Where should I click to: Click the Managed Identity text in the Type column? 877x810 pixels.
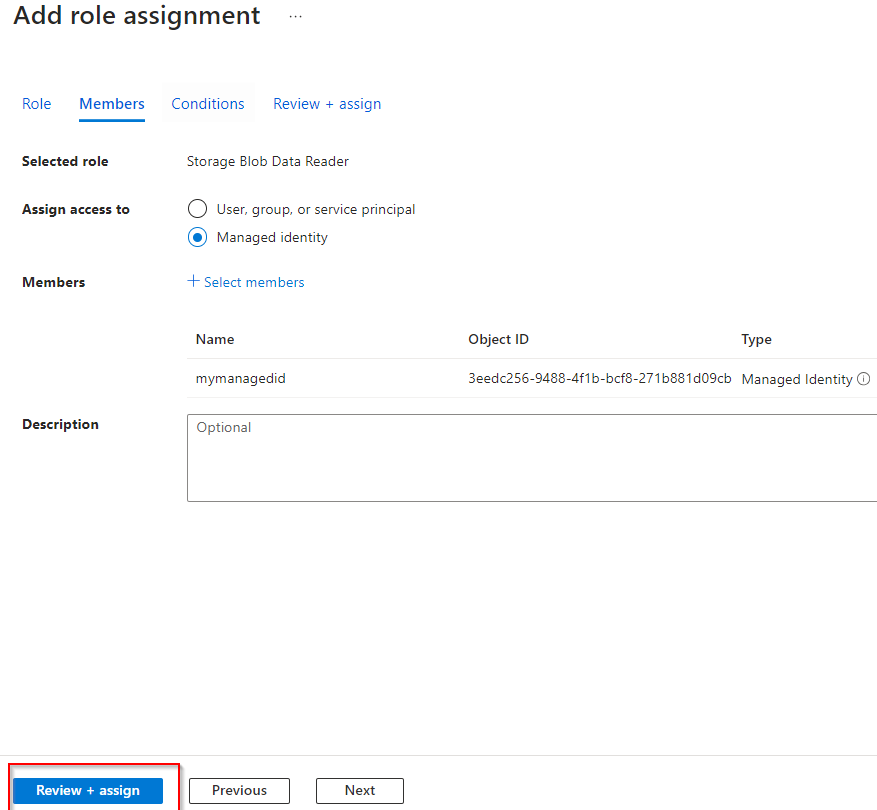click(x=796, y=380)
